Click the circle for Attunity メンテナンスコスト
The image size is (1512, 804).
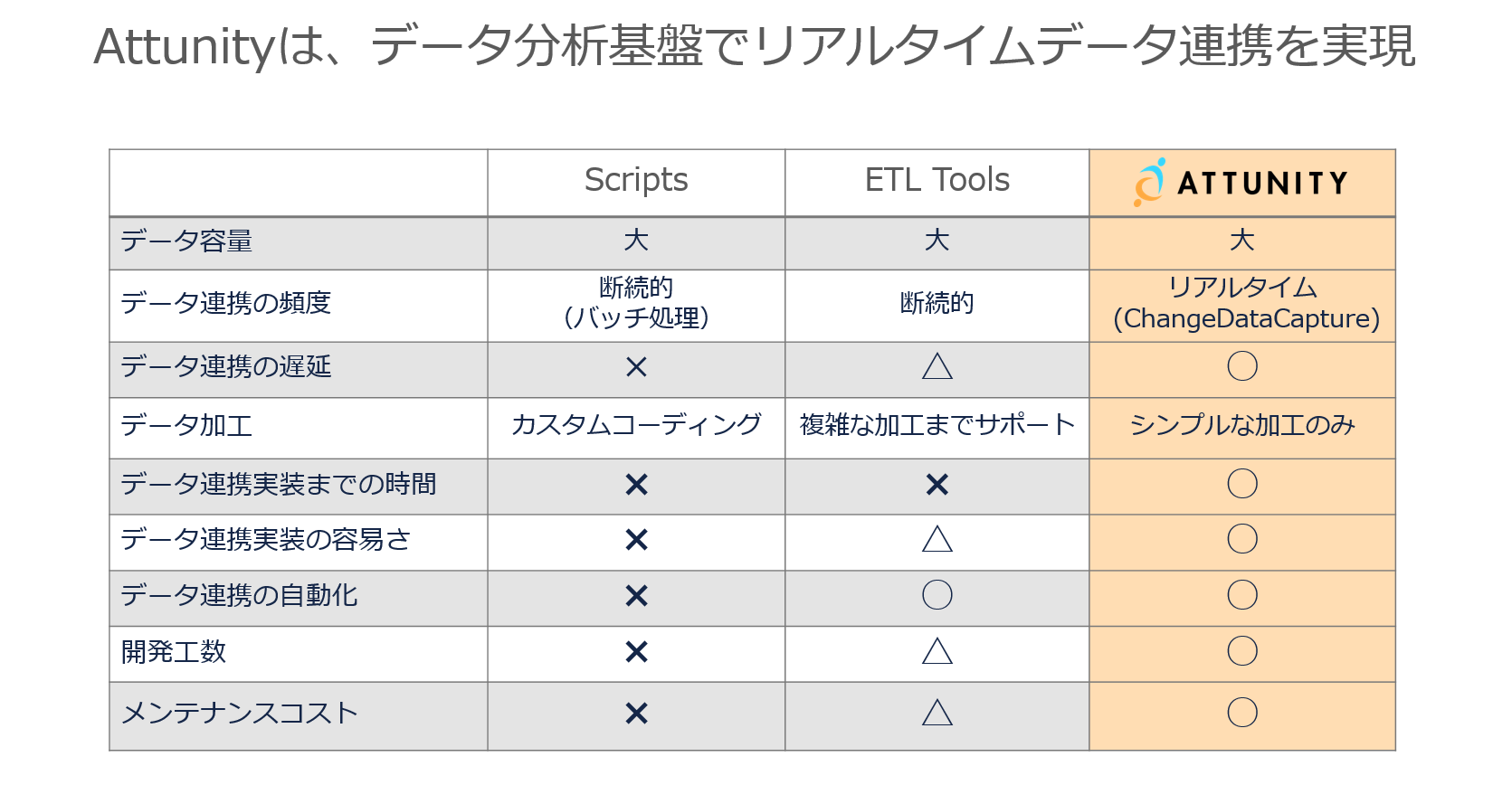(x=1242, y=713)
